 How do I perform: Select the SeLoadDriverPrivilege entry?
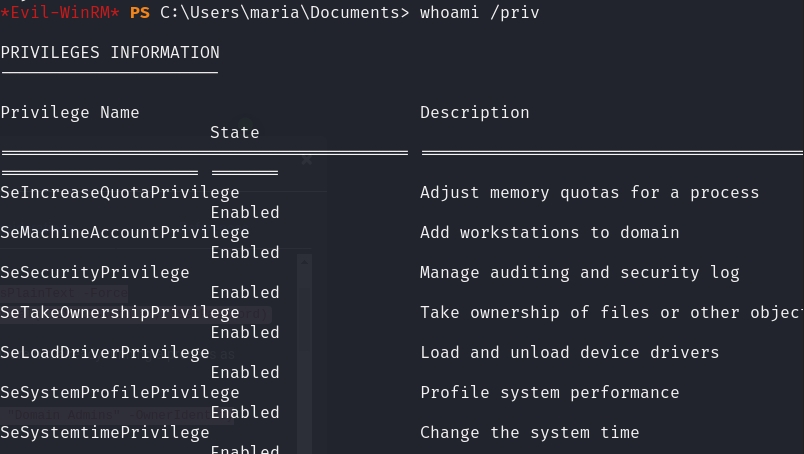coord(105,353)
